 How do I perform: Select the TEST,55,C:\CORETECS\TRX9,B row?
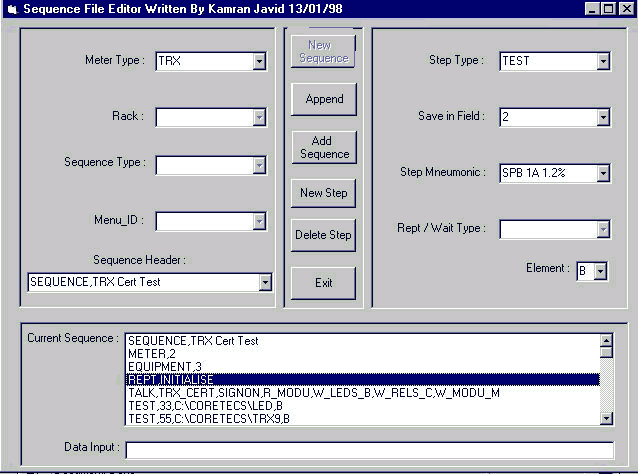tap(363, 419)
